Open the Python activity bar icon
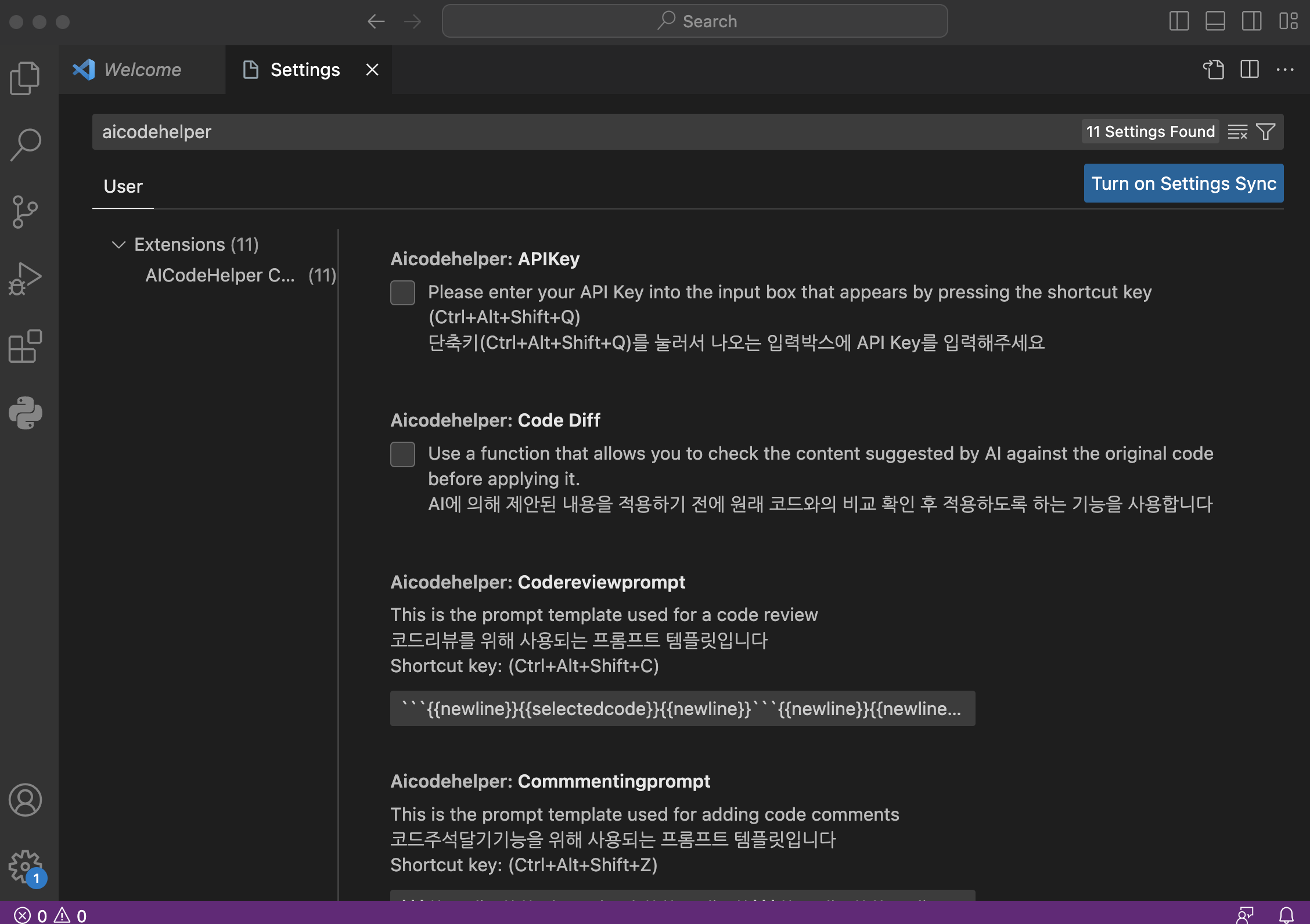 tap(25, 413)
